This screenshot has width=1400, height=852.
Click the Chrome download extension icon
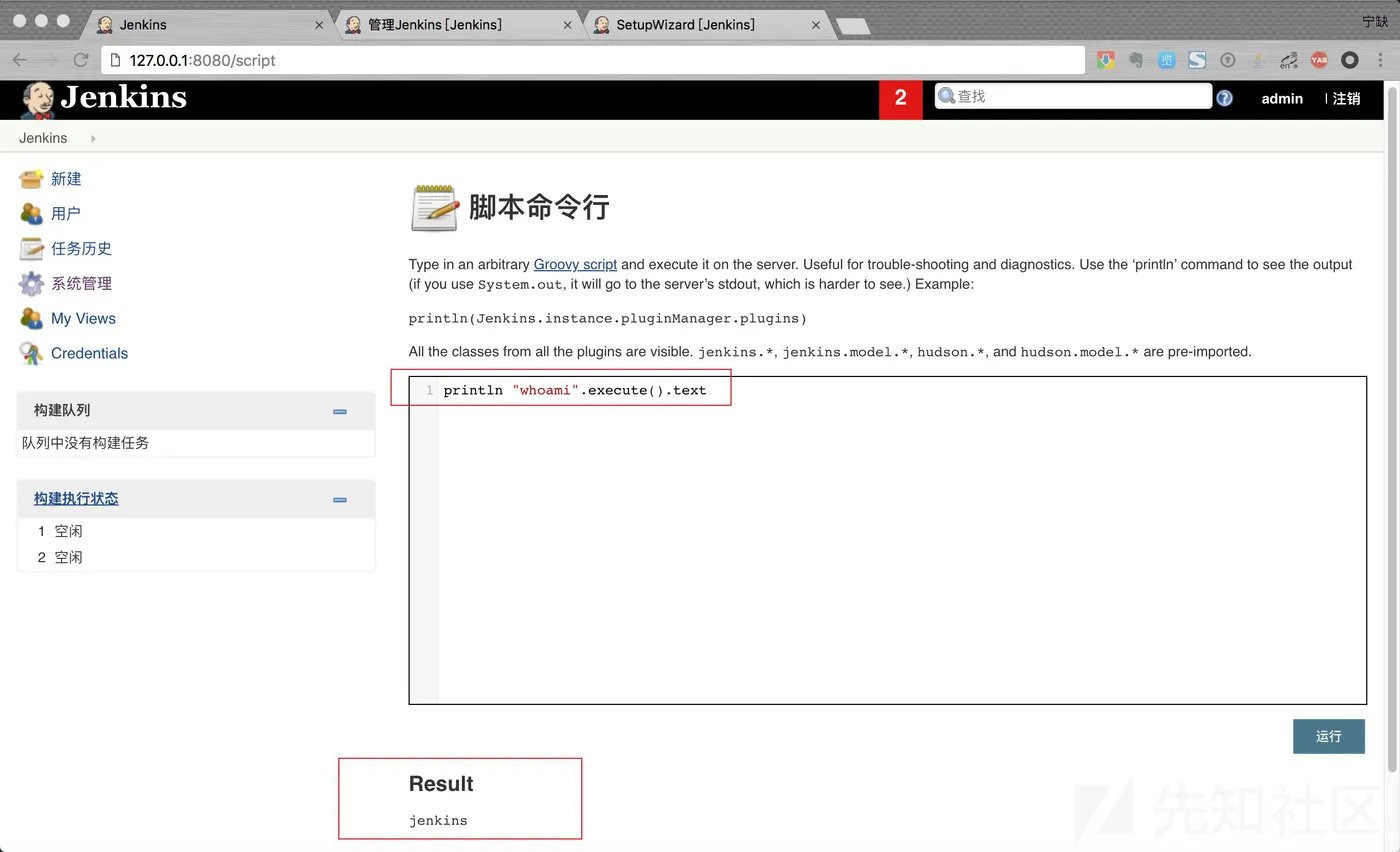tap(1105, 60)
